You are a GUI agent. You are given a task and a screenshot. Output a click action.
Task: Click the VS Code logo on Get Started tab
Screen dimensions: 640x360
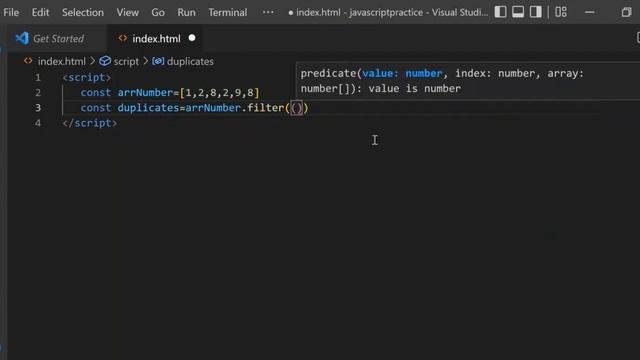pyautogui.click(x=22, y=38)
